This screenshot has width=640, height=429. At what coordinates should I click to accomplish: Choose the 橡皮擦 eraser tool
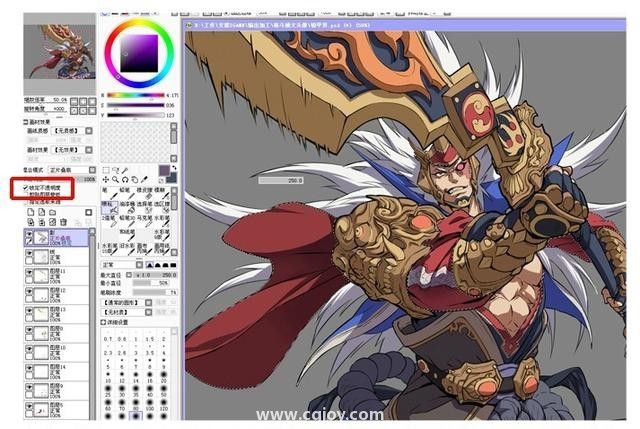click(x=144, y=194)
